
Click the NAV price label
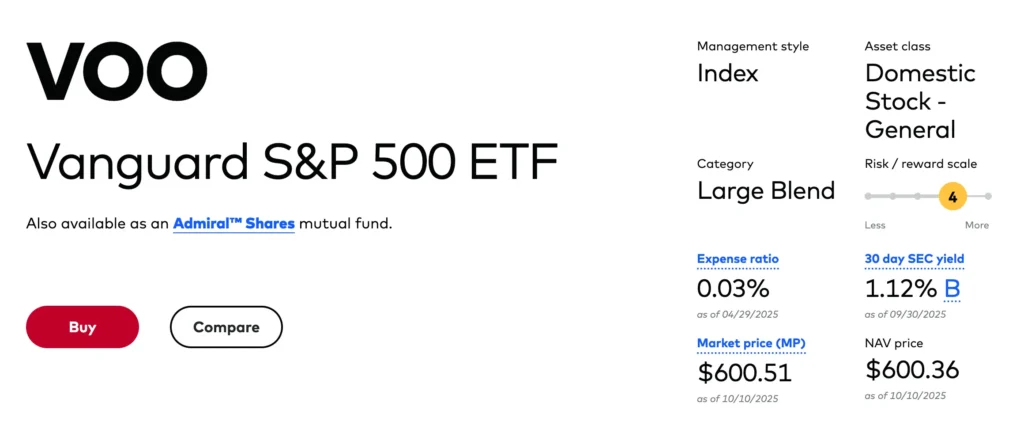point(895,343)
